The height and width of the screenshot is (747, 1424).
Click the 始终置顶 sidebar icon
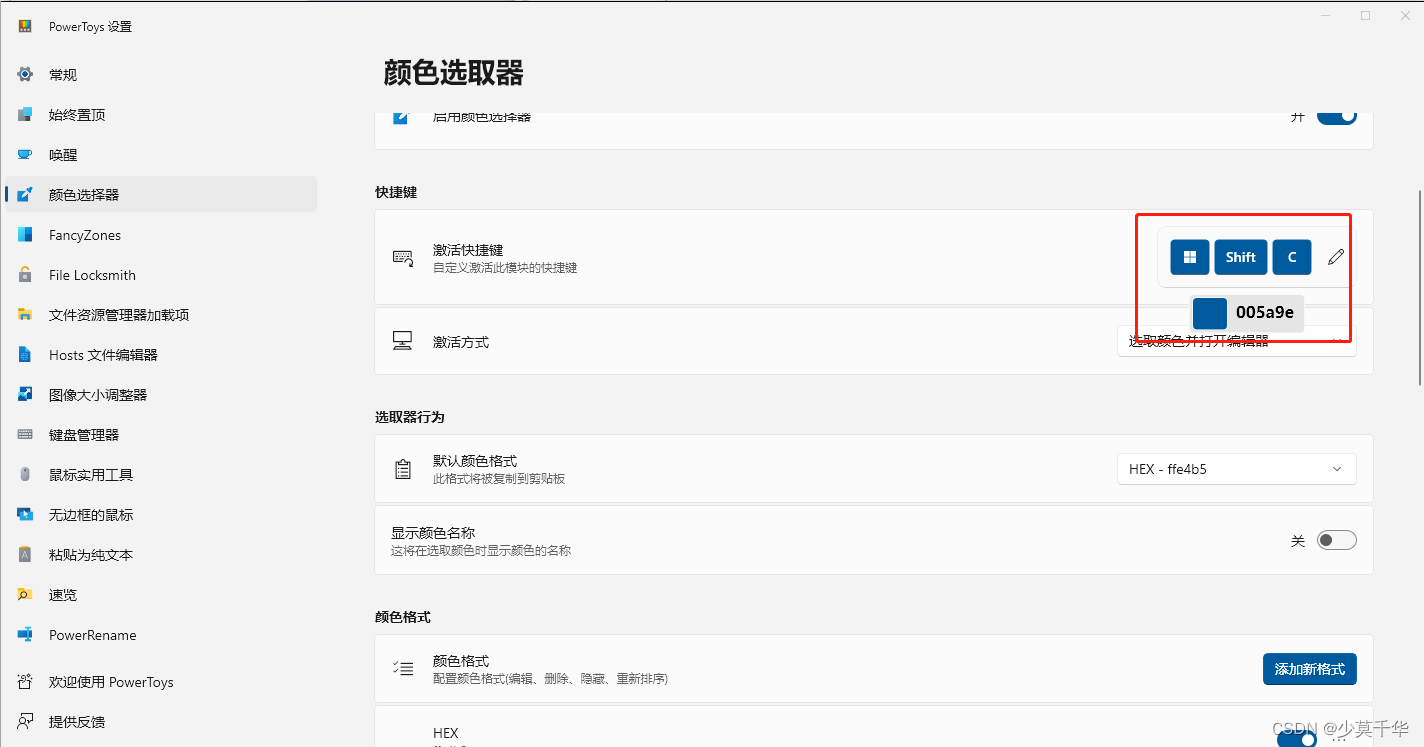click(26, 115)
